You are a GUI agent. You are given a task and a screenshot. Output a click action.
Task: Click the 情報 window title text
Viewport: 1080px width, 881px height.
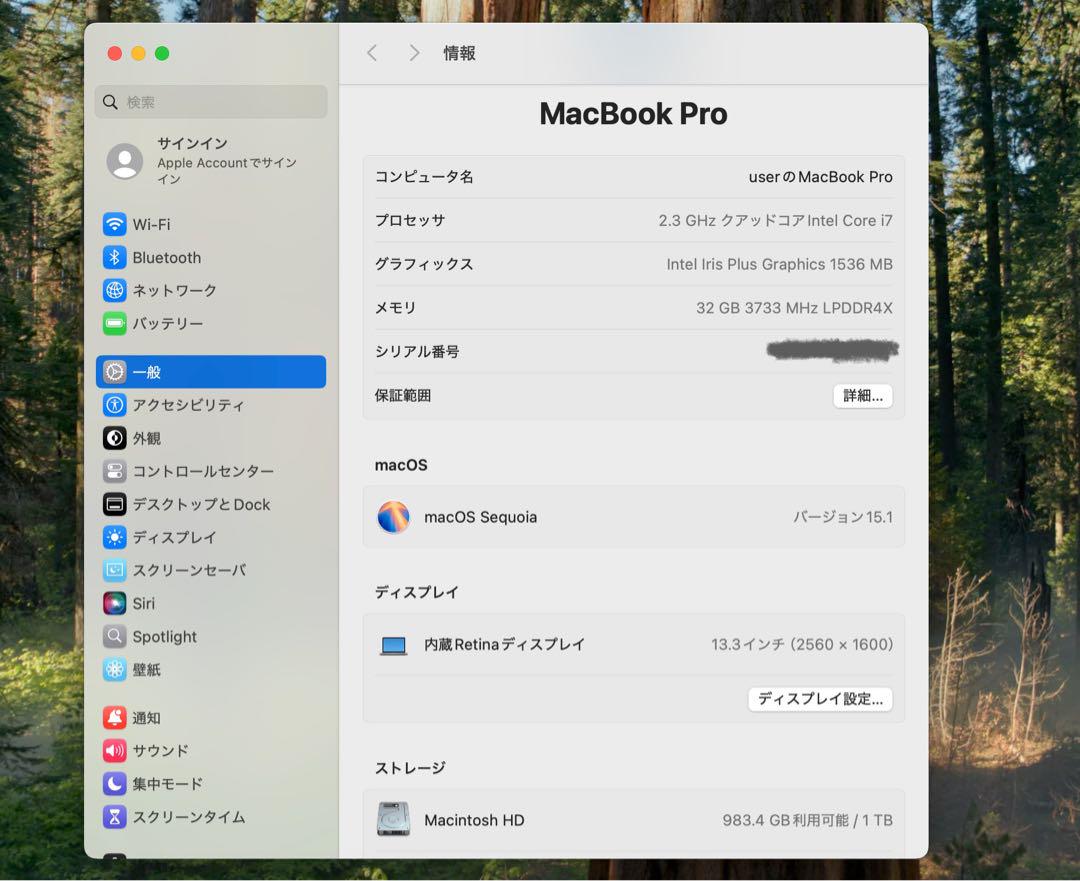[x=459, y=53]
